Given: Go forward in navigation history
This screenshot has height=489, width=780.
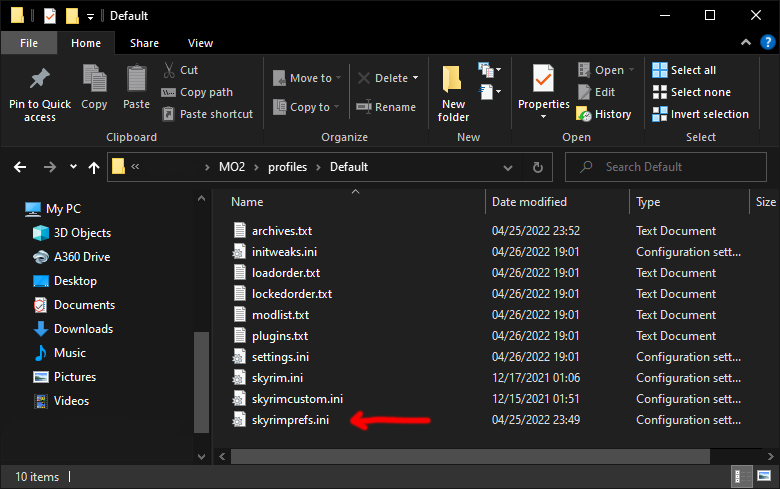Looking at the screenshot, I should point(50,167).
